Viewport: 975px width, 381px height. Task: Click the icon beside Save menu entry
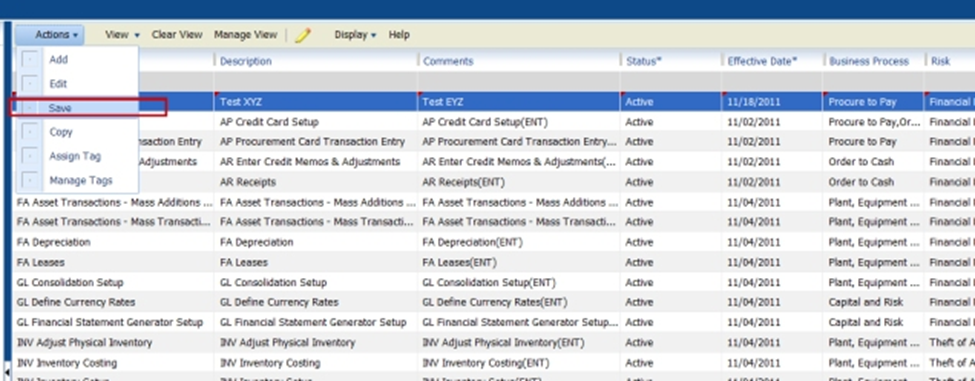[29, 108]
